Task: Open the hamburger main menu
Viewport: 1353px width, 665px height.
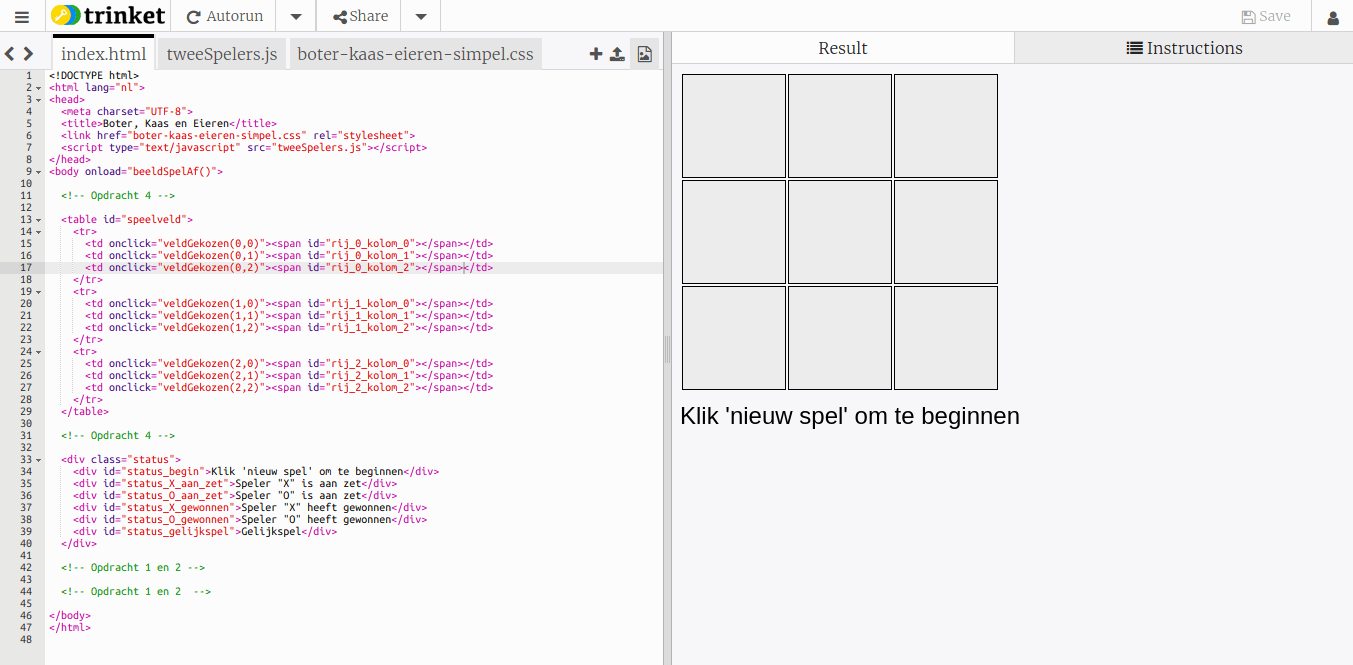Action: click(x=22, y=16)
